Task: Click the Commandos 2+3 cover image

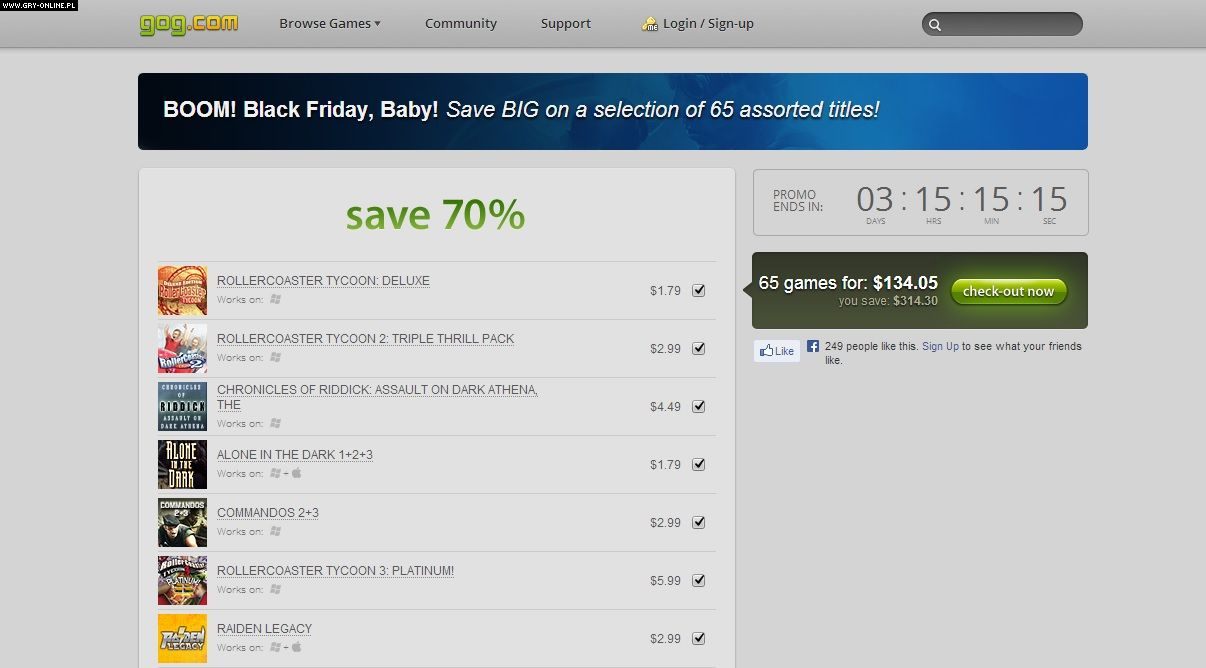Action: tap(182, 523)
